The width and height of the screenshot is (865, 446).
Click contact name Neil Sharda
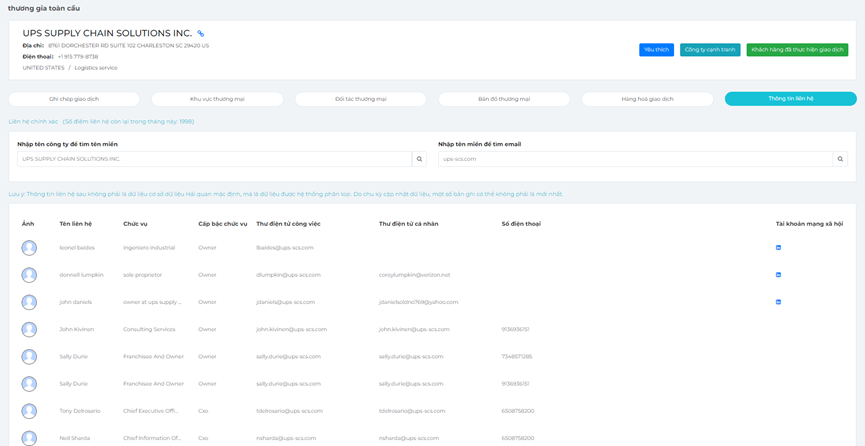75,438
